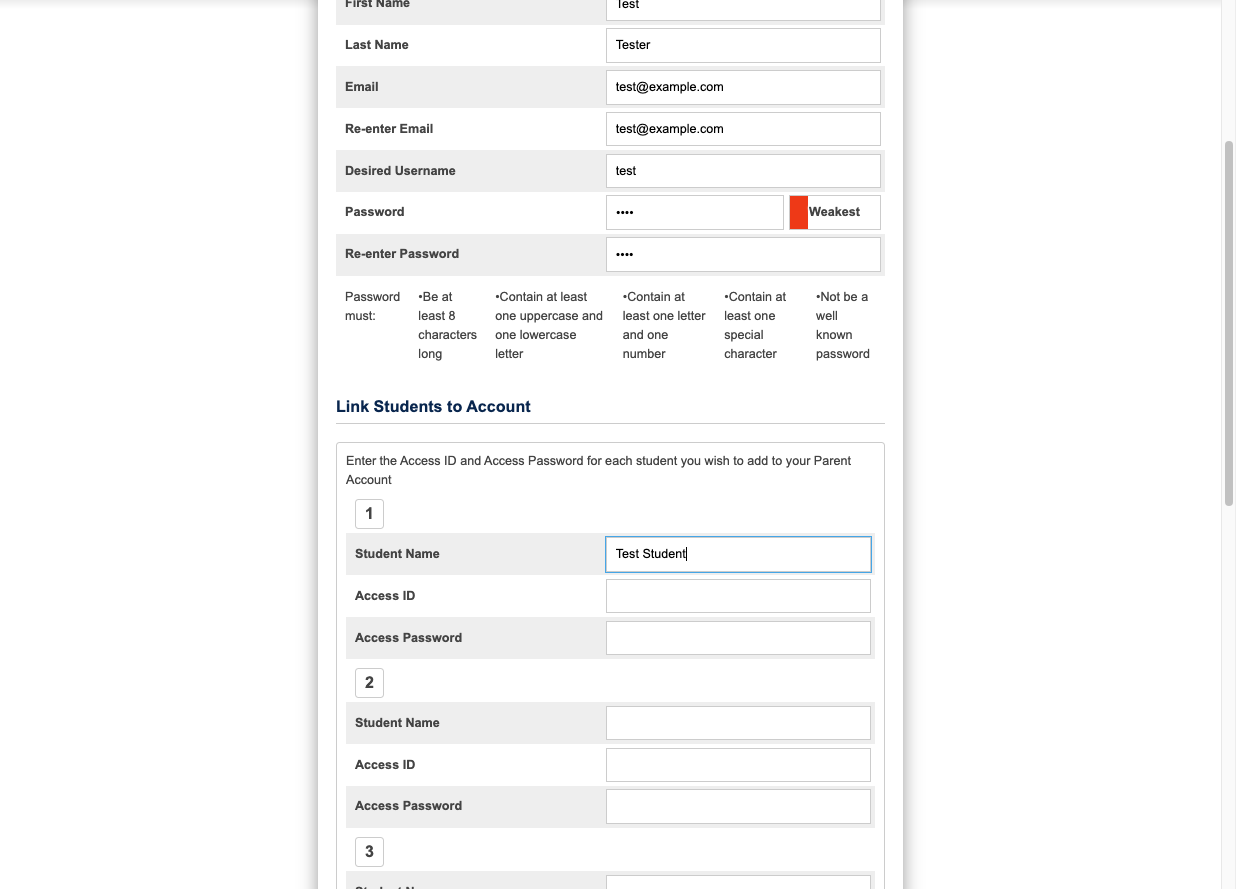
Task: Click the 'one uppercase and one lowercase letter' rule
Action: coord(549,325)
